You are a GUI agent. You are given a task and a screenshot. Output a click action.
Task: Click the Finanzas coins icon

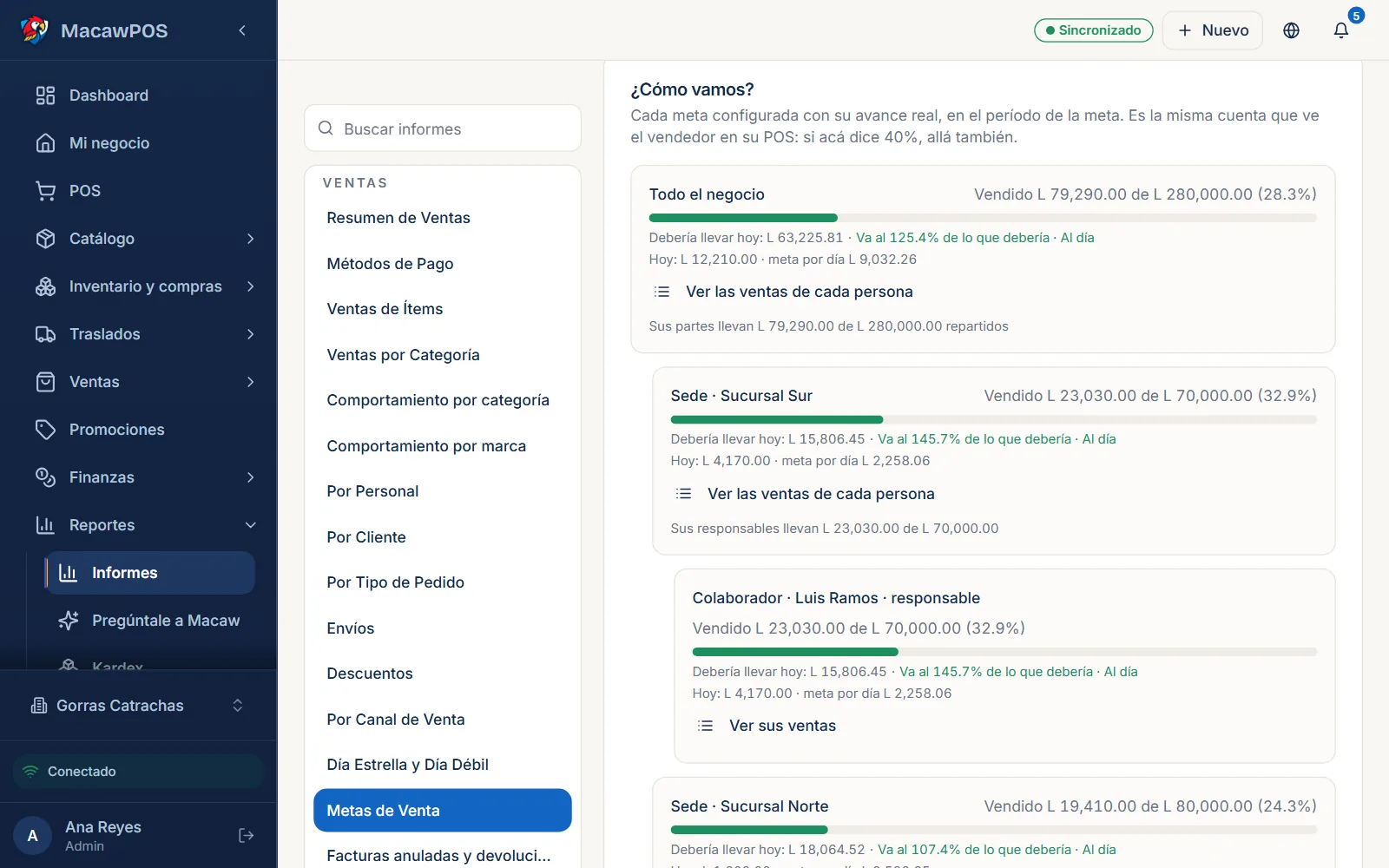tap(45, 477)
